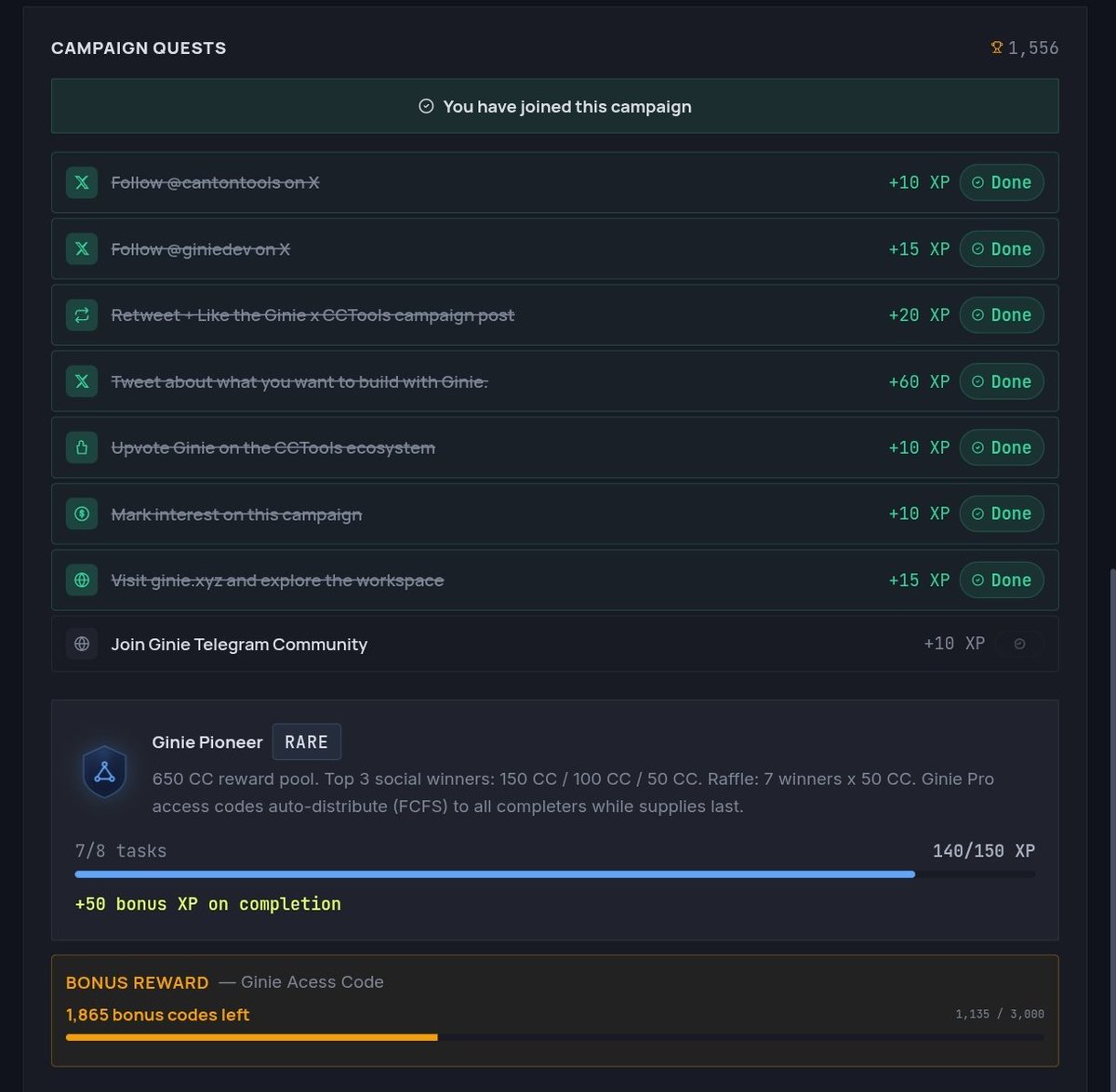Viewport: 1116px width, 1092px height.
Task: Click the X icon beside Tweet about Ginie quest
Action: [82, 381]
